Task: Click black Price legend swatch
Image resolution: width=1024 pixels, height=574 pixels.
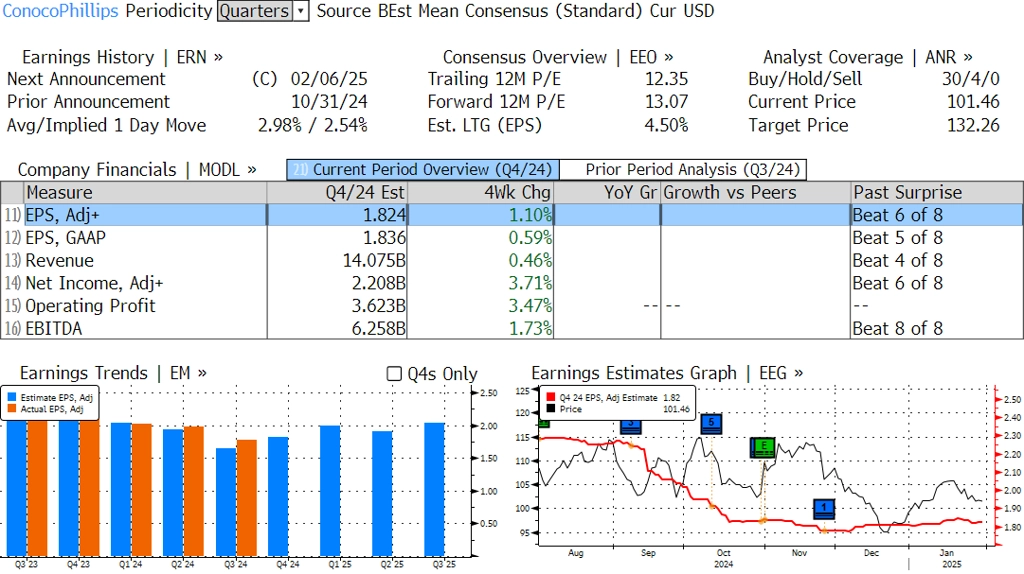Action: pyautogui.click(x=551, y=409)
